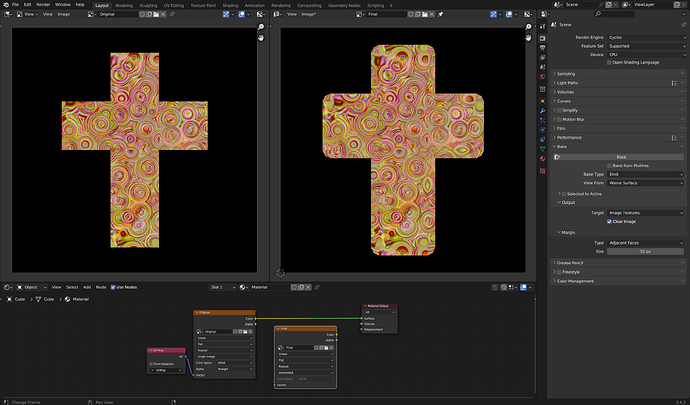Uncheck the Clear Image checkbox
The height and width of the screenshot is (405, 690).
pyautogui.click(x=609, y=221)
